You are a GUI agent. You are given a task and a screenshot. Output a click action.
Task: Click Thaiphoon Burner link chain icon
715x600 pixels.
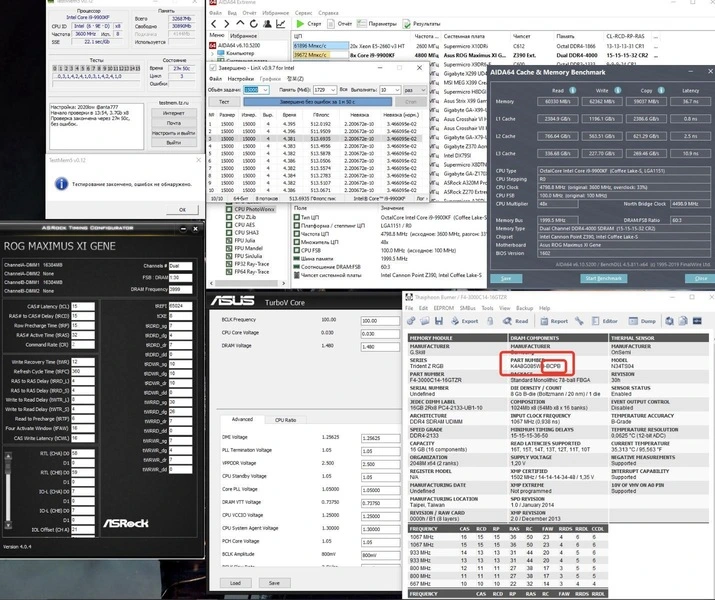pos(411,321)
